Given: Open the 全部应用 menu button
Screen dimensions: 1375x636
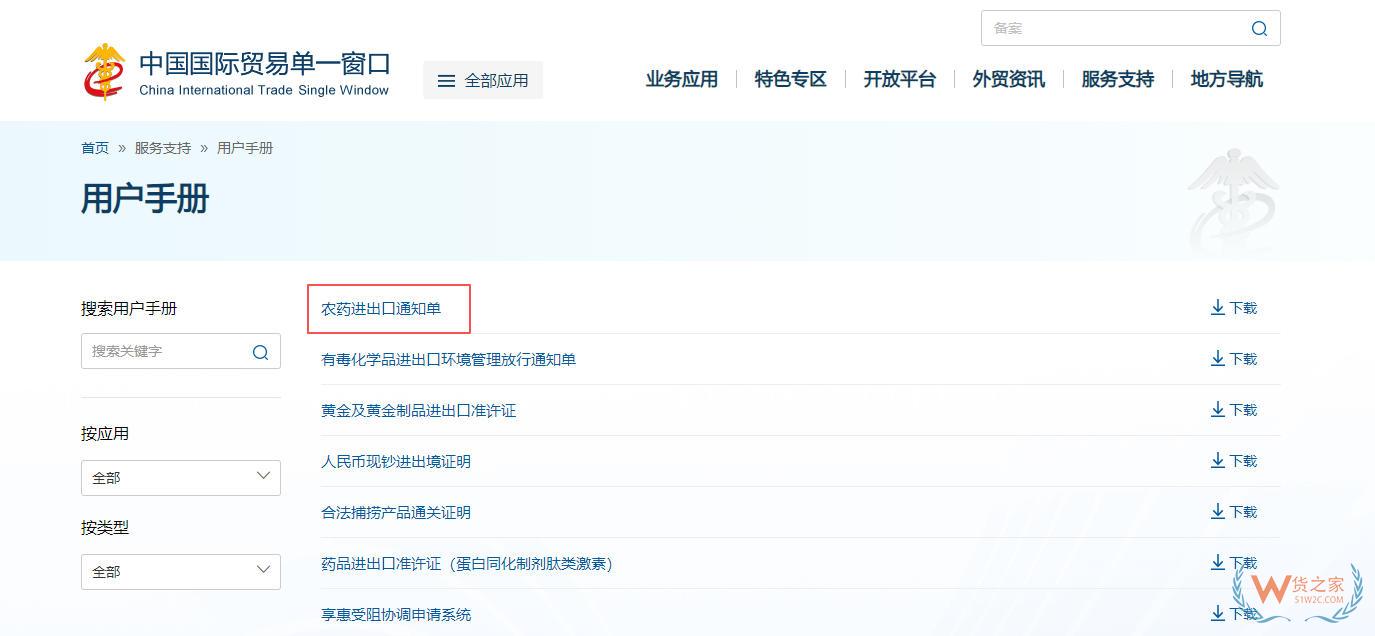Looking at the screenshot, I should (x=483, y=80).
